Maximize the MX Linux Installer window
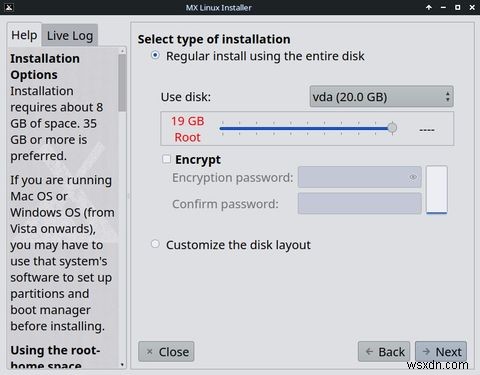Viewport: 480px width, 375px height. point(458,7)
